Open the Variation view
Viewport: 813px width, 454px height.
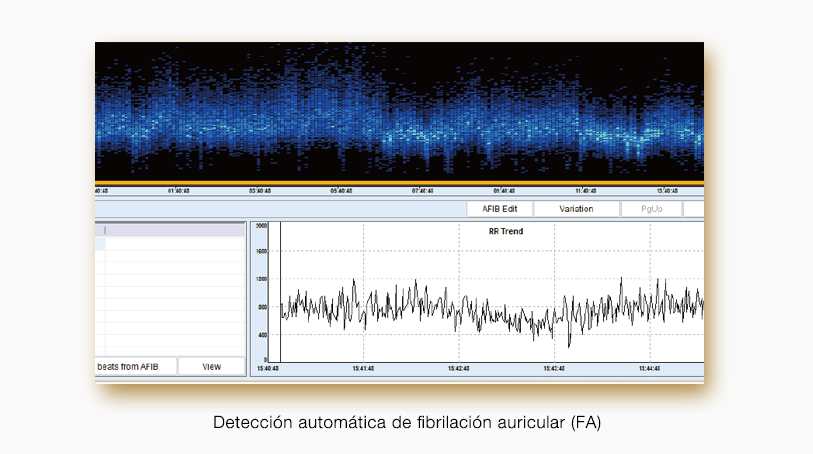coord(575,209)
